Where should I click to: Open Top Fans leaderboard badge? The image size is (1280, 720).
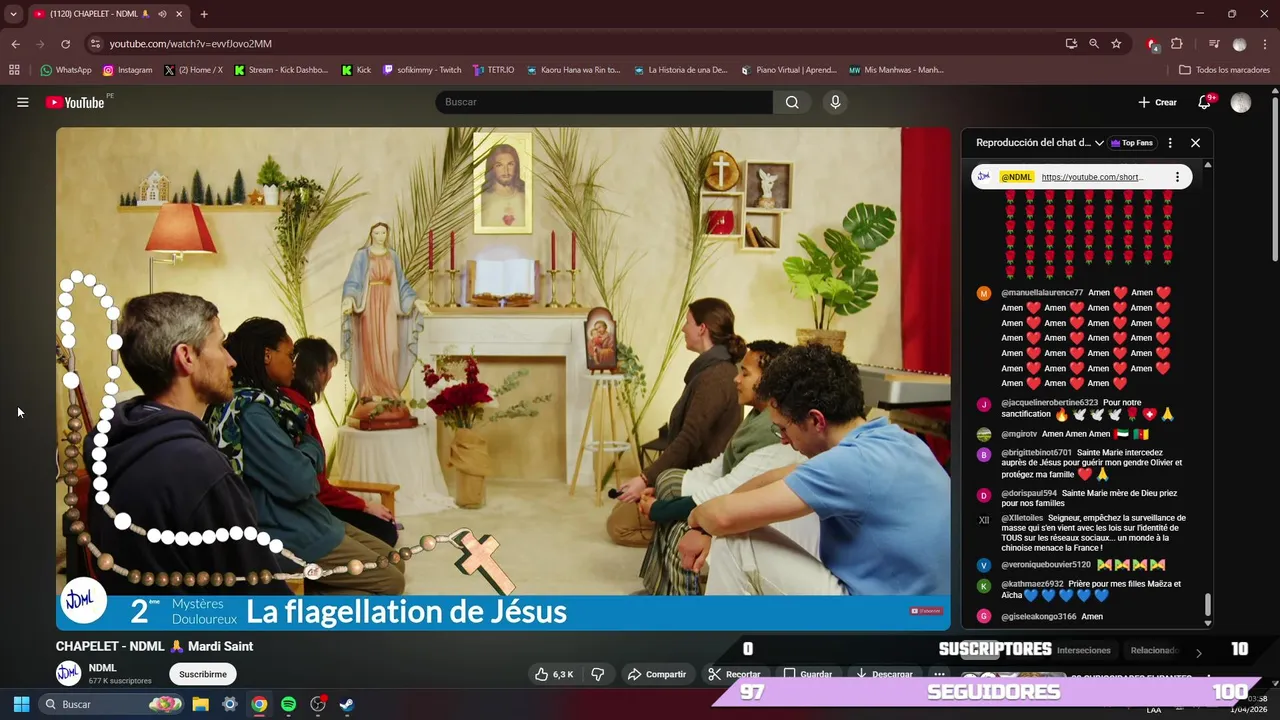[x=1132, y=143]
